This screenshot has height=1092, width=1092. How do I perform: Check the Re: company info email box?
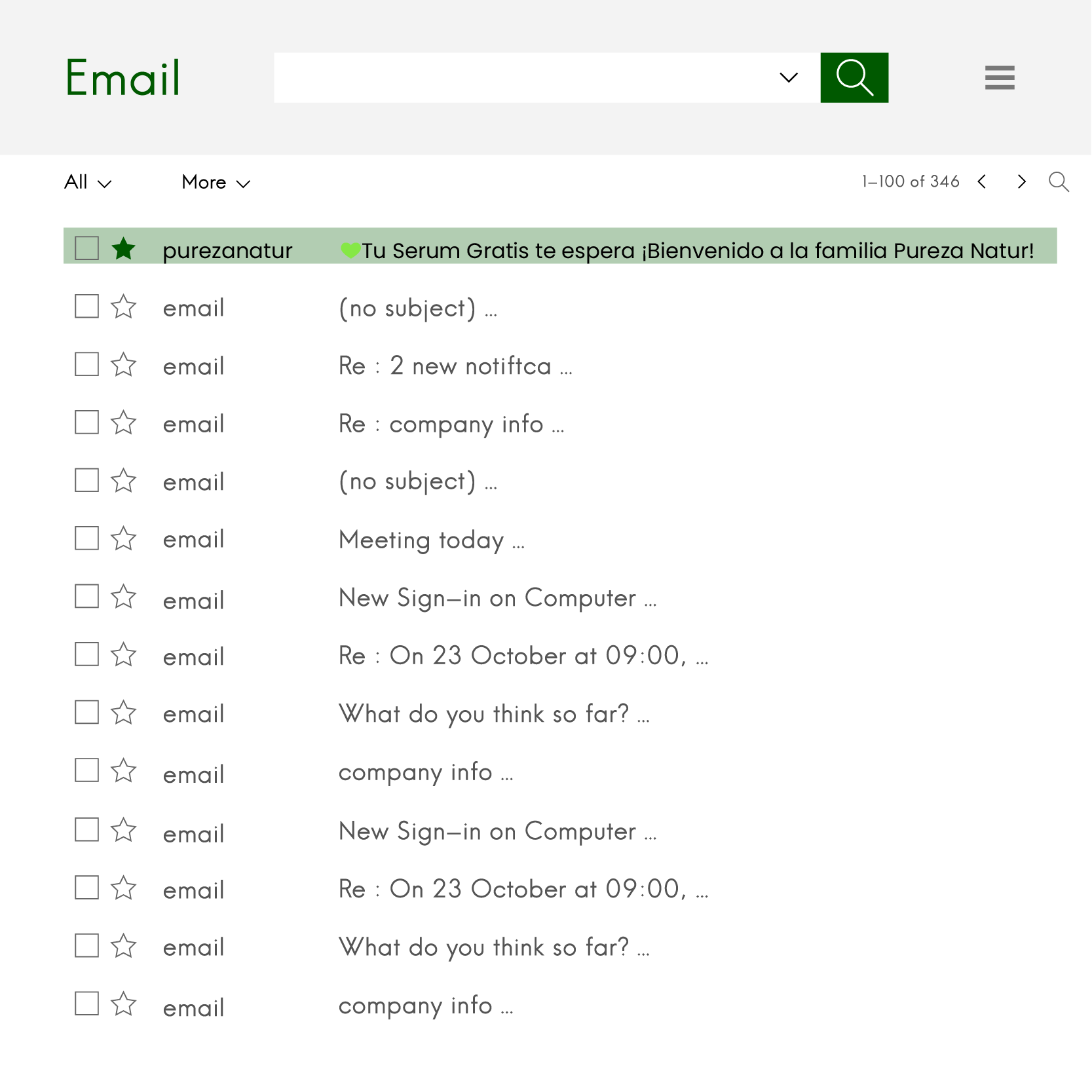click(x=86, y=423)
